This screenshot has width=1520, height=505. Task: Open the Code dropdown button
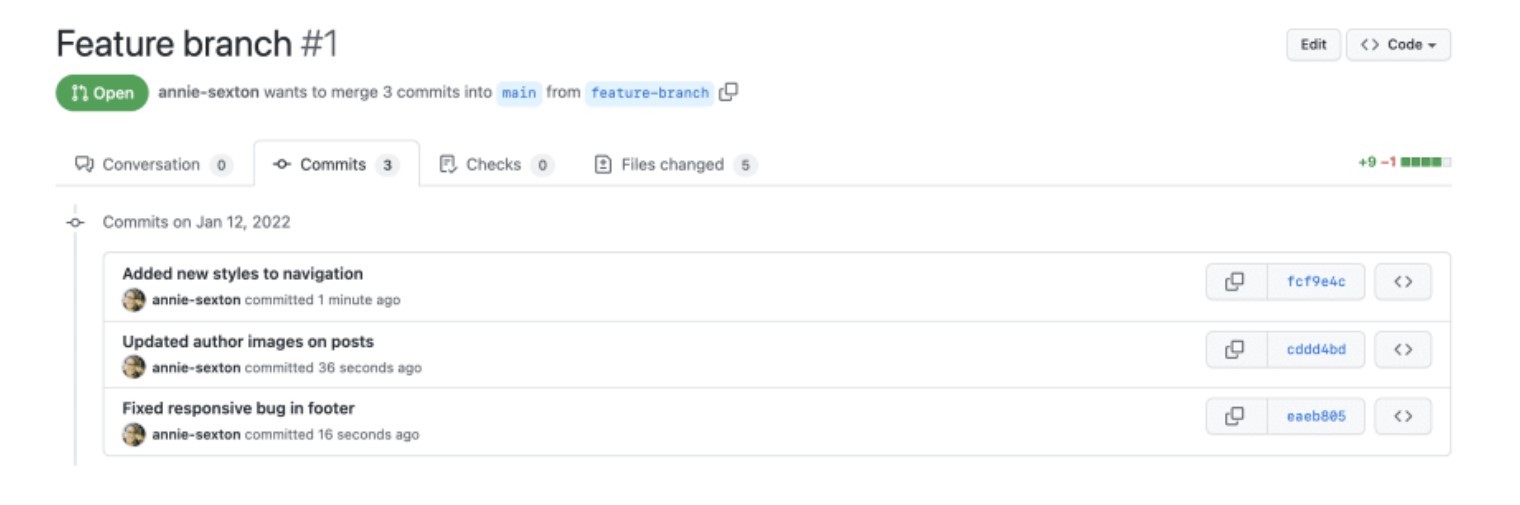tap(1398, 45)
